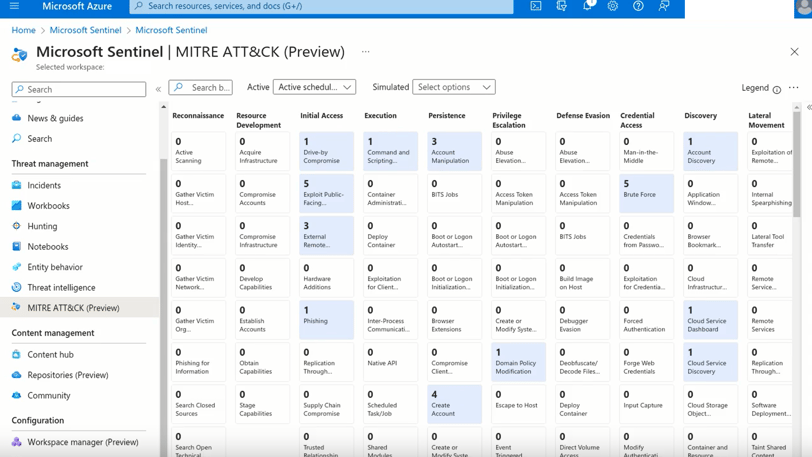This screenshot has height=457, width=812.
Task: Open the Azure portal hamburger menu
Action: coord(14,6)
